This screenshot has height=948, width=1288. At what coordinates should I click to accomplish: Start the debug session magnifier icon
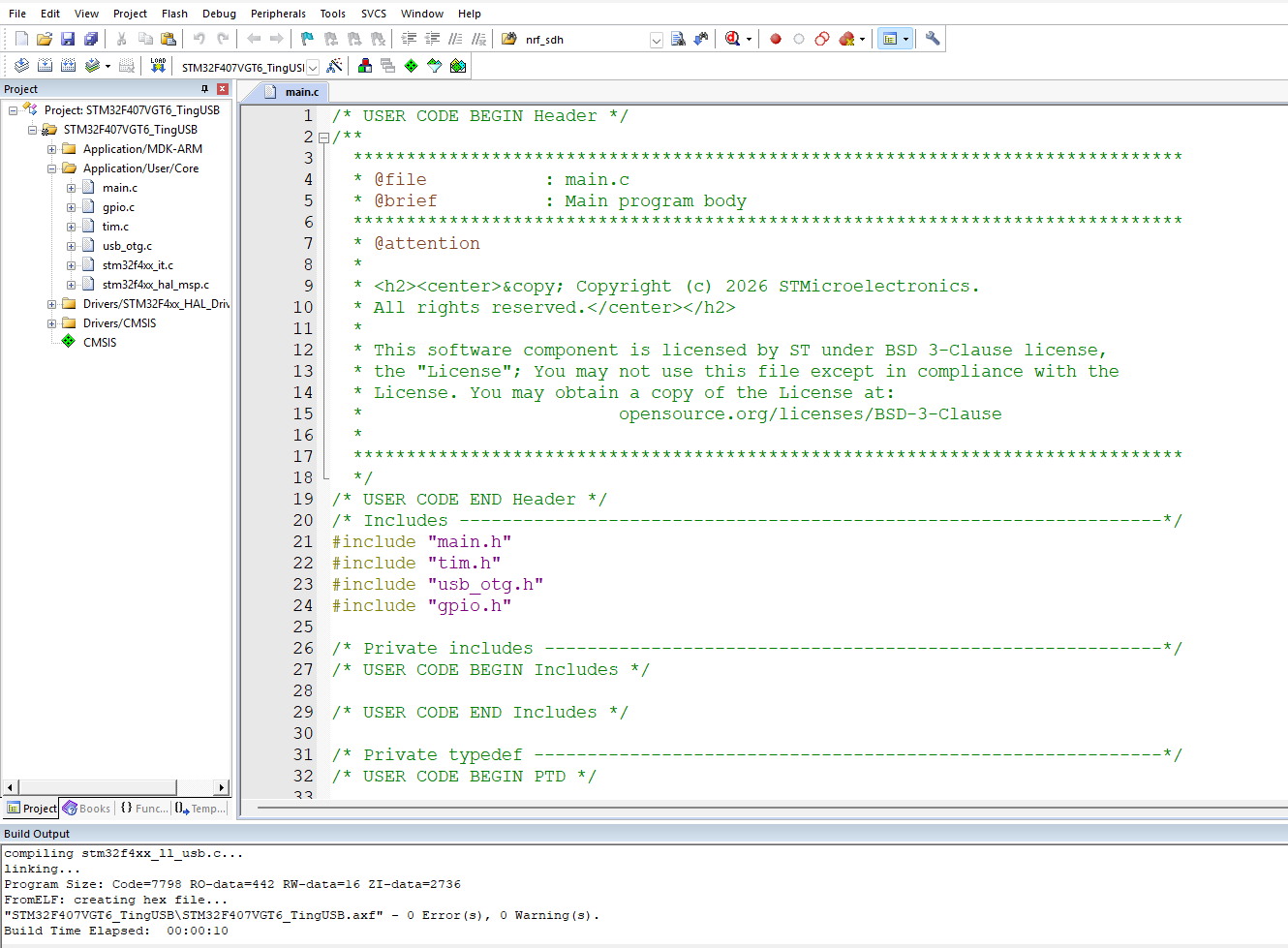point(733,39)
